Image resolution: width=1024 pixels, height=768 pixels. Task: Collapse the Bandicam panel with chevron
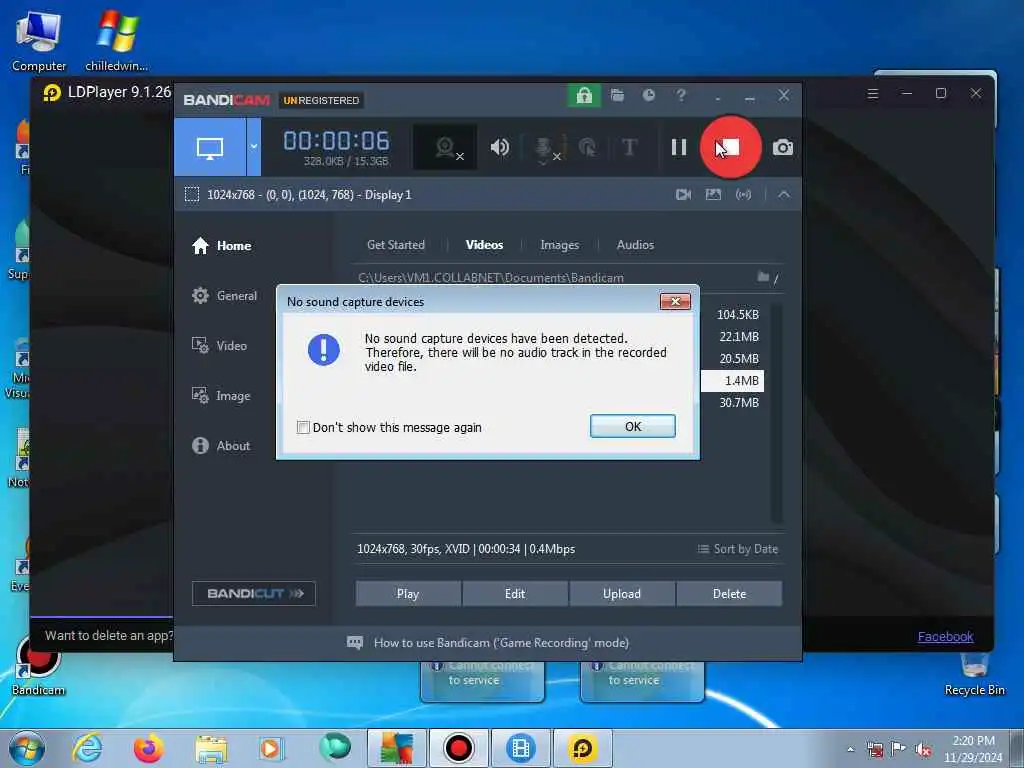tap(784, 195)
